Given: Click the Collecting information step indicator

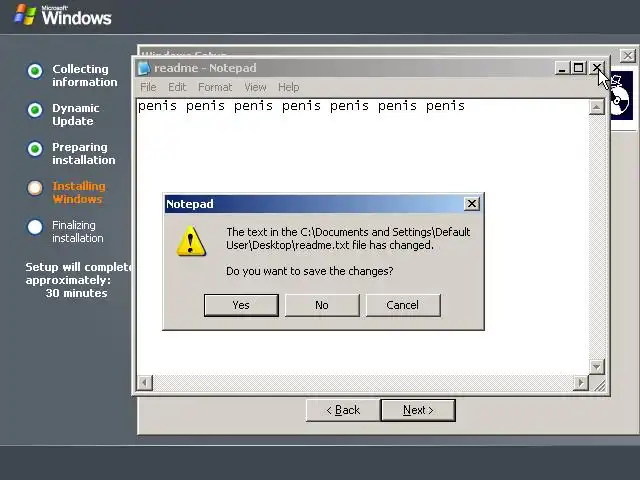Looking at the screenshot, I should [x=35, y=71].
